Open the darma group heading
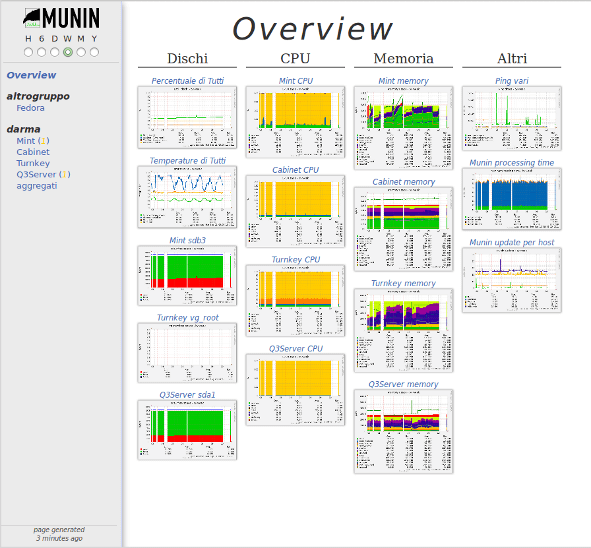The image size is (591, 548). coord(23,129)
